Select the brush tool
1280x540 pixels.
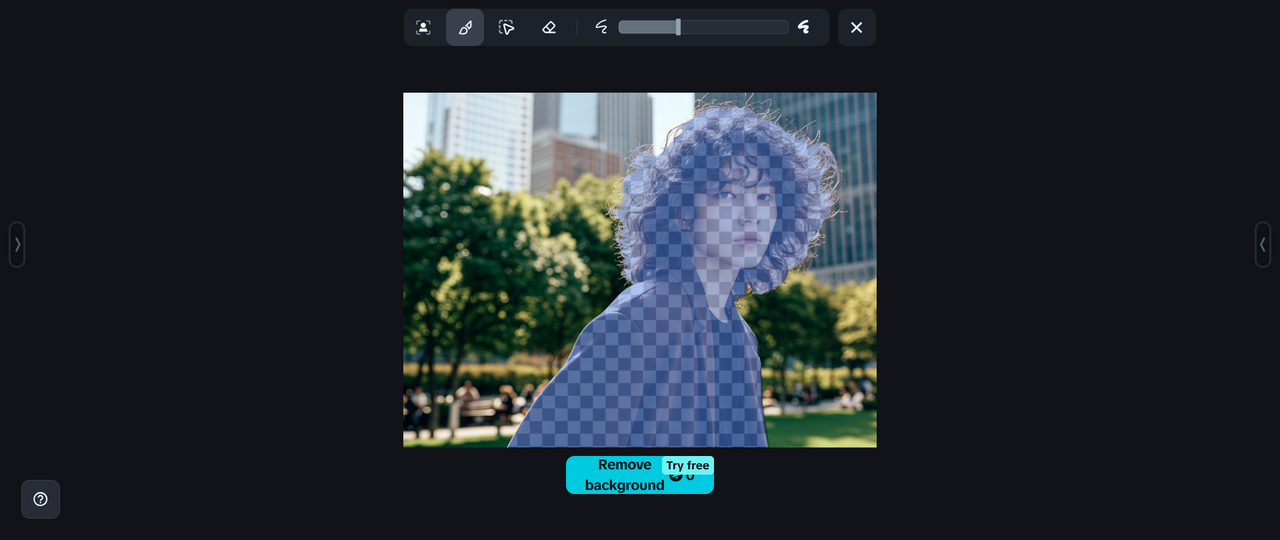[465, 27]
